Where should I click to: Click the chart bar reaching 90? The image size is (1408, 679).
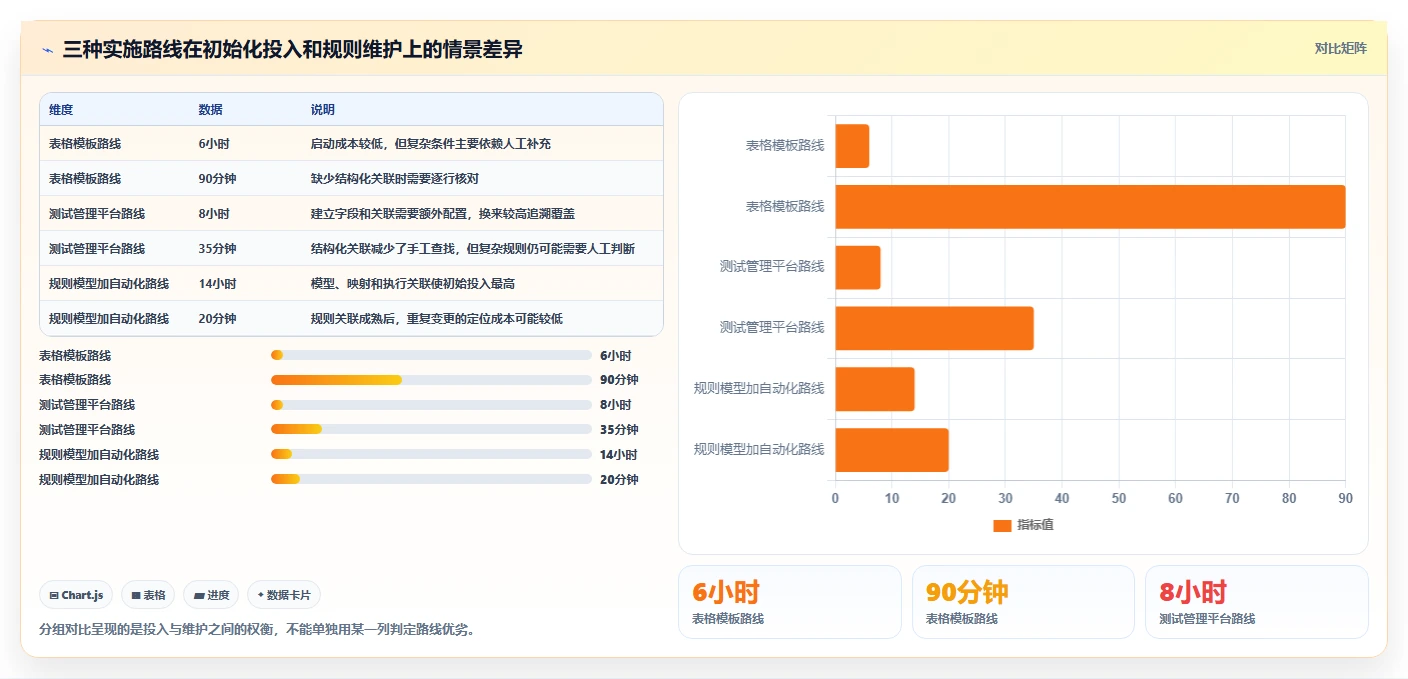[x=1090, y=207]
